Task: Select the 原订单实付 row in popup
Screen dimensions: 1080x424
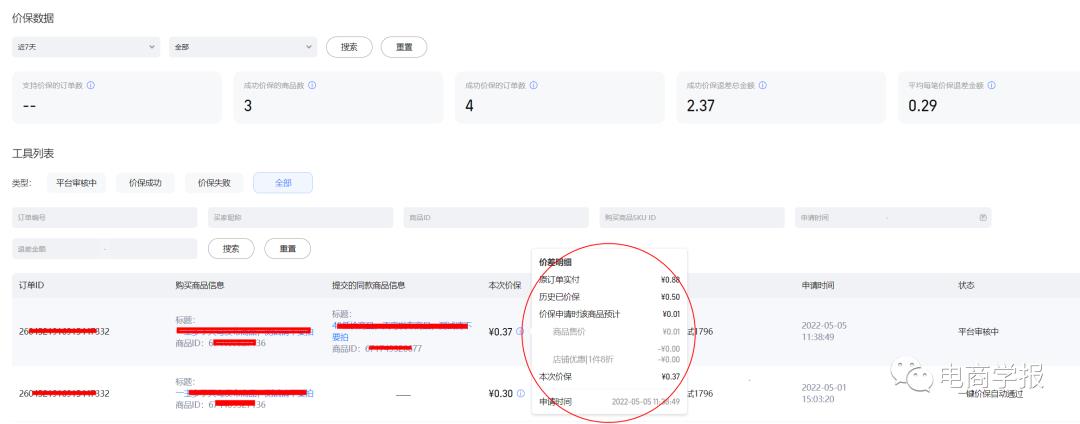Action: pyautogui.click(x=610, y=280)
